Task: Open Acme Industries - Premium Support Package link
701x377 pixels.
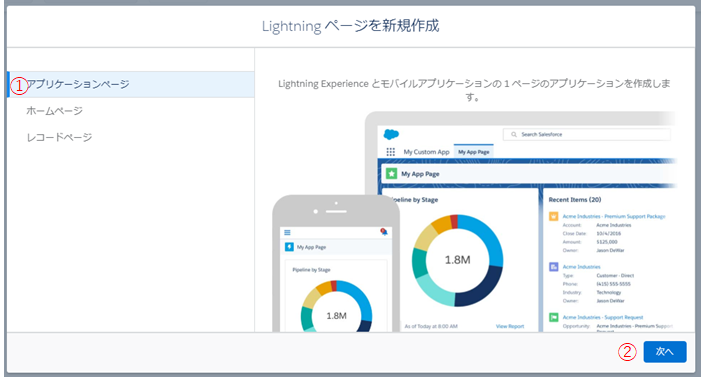Action: (614, 216)
